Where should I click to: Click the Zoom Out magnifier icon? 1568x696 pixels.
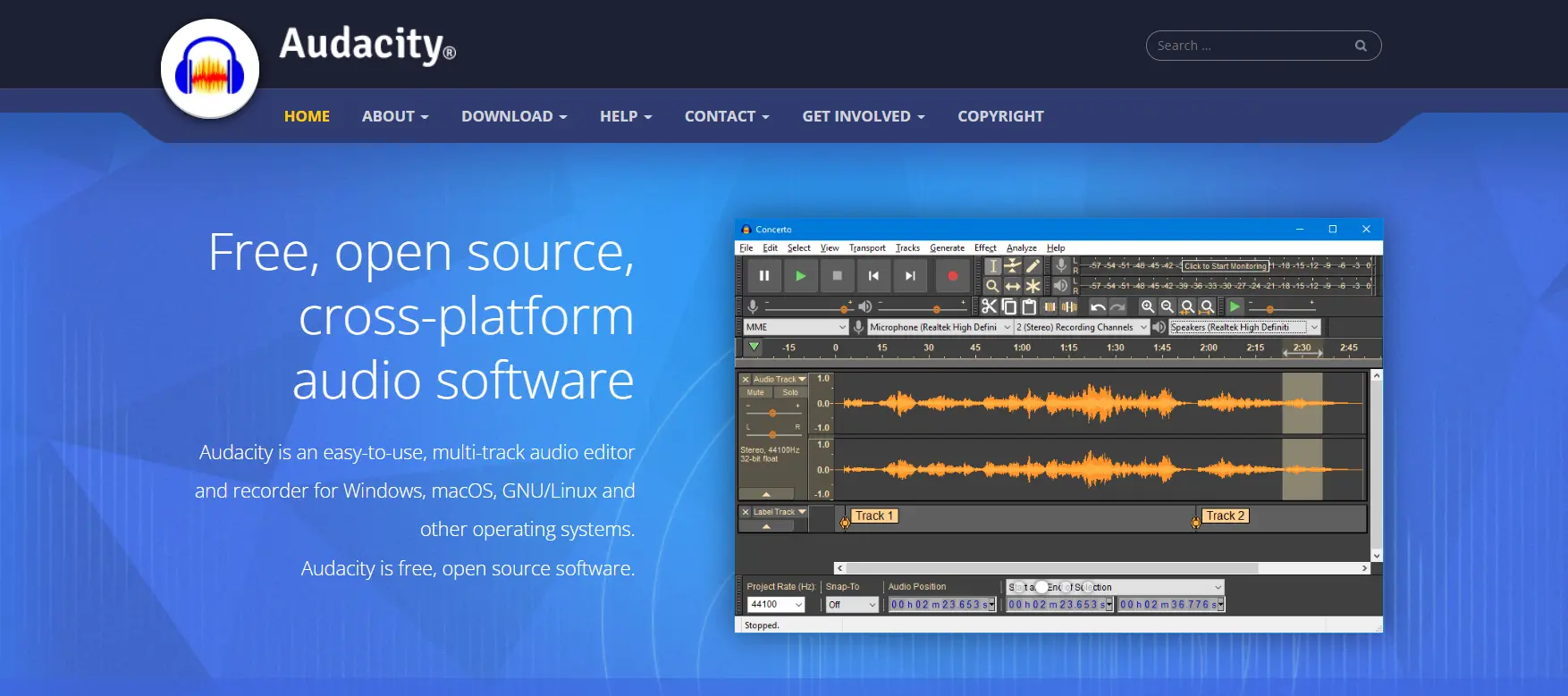coord(1168,306)
